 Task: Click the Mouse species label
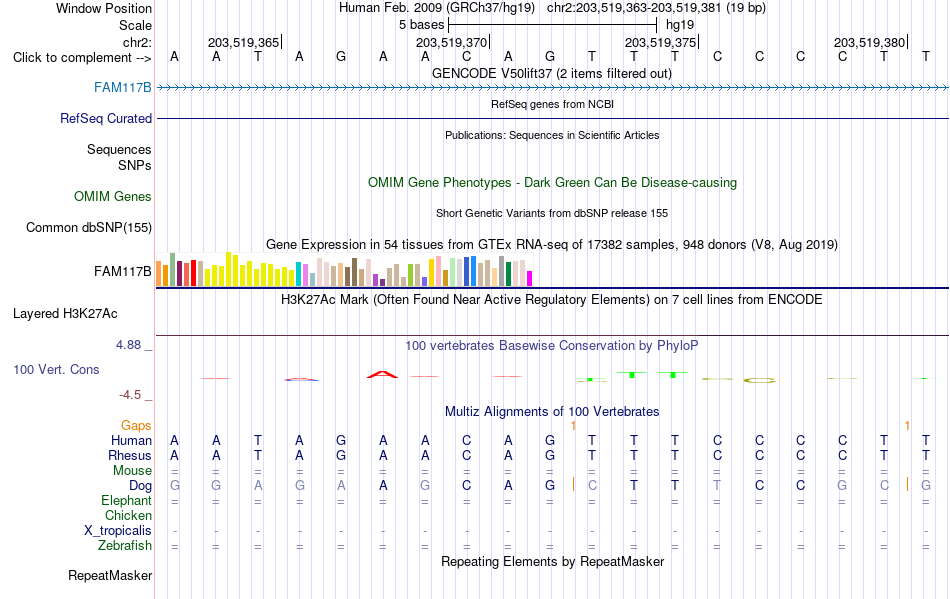132,471
